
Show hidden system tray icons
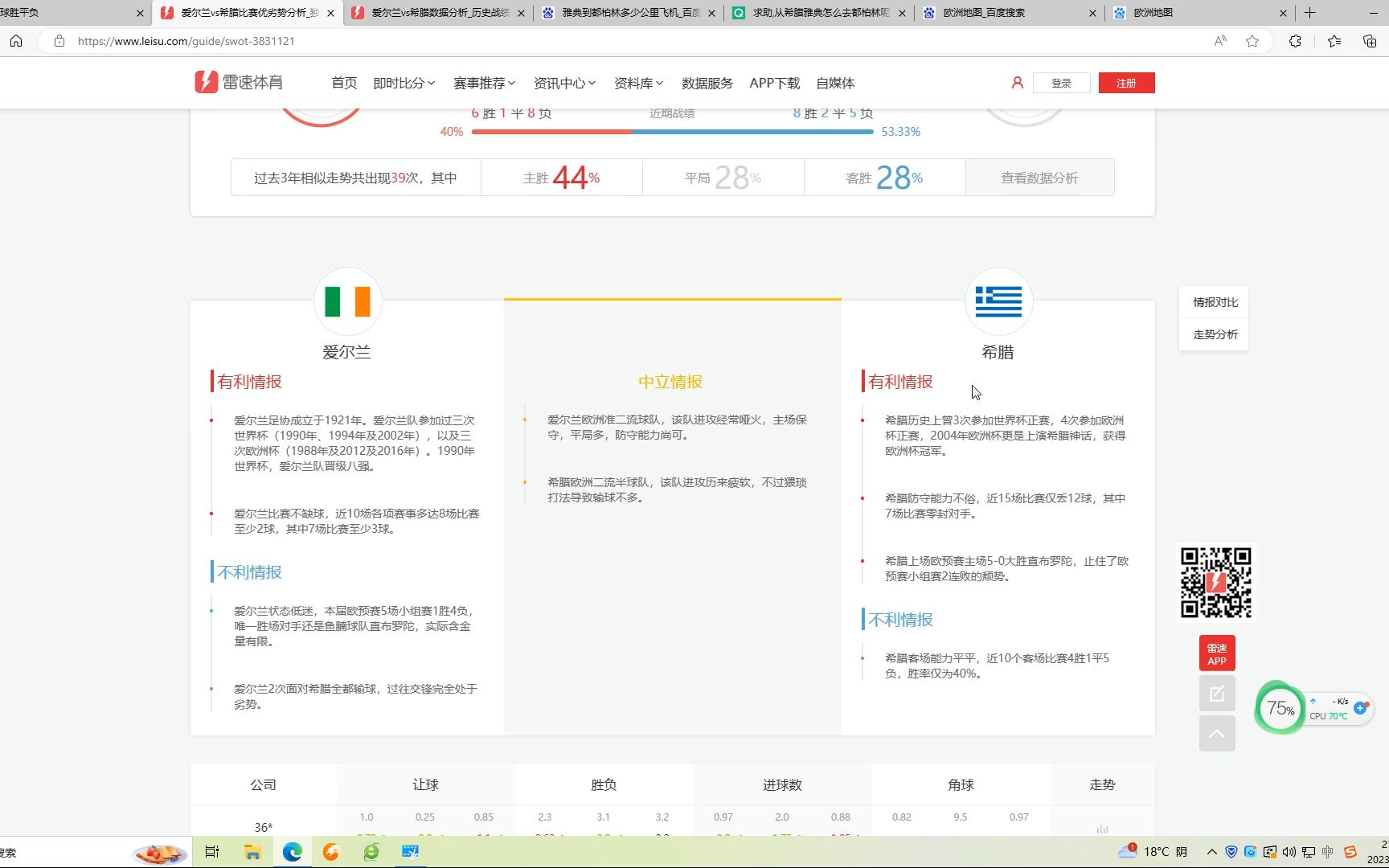[x=1211, y=852]
